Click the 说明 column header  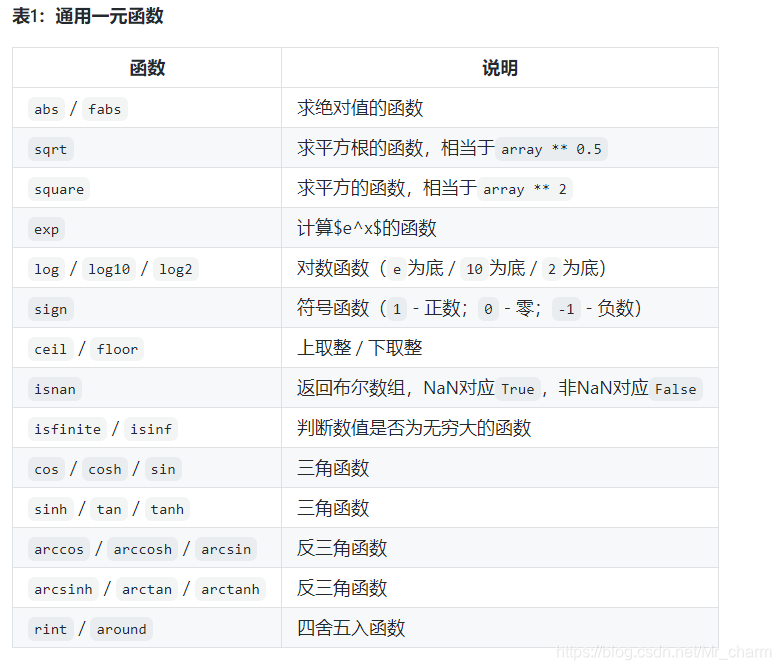pyautogui.click(x=500, y=68)
